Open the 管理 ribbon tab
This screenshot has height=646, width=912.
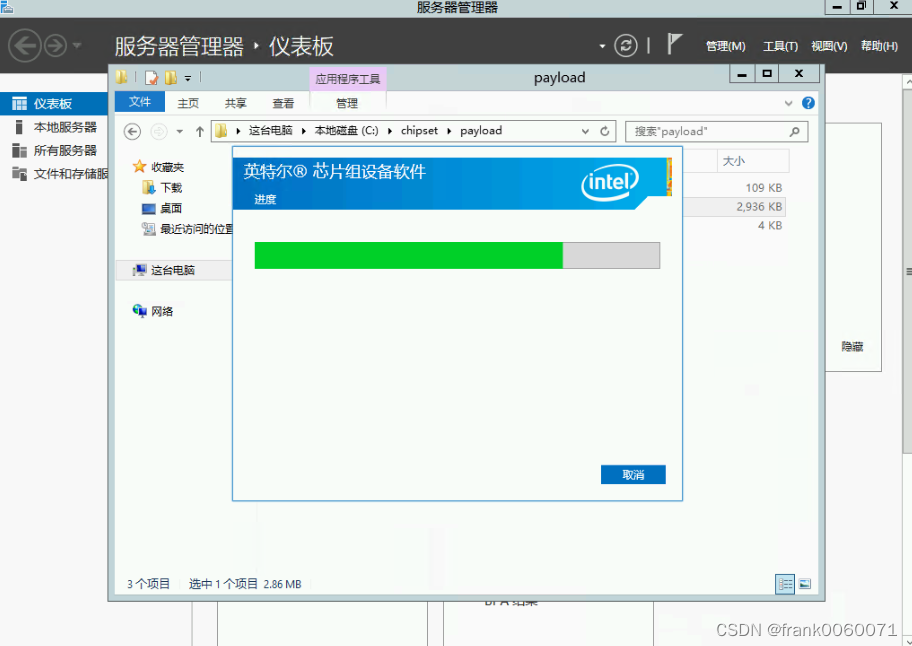point(347,103)
